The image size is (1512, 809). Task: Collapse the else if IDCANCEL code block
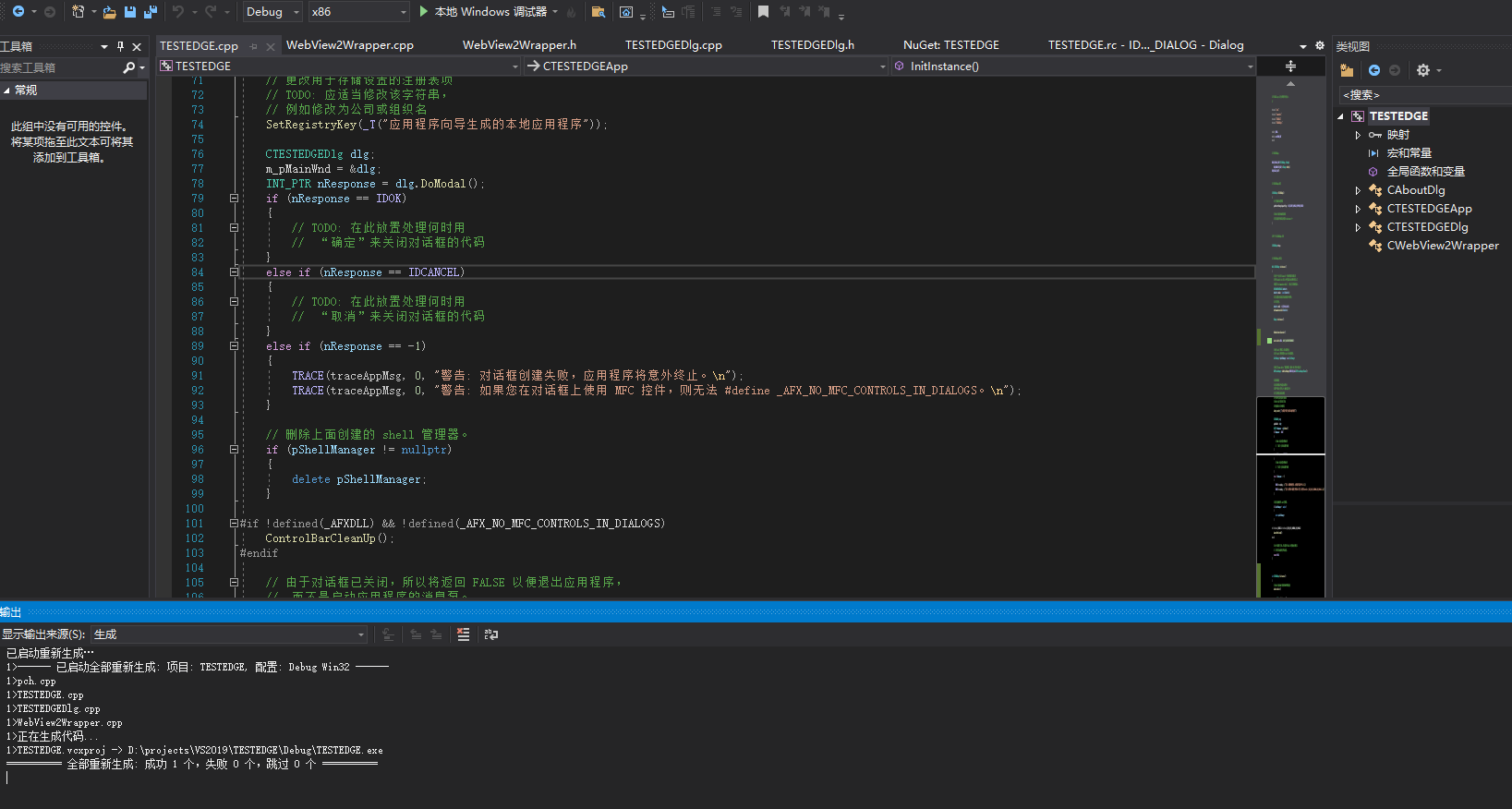pos(234,272)
